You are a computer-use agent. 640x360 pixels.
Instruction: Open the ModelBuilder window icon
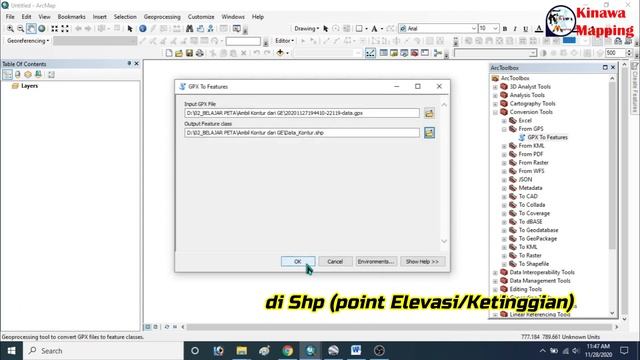point(438,53)
